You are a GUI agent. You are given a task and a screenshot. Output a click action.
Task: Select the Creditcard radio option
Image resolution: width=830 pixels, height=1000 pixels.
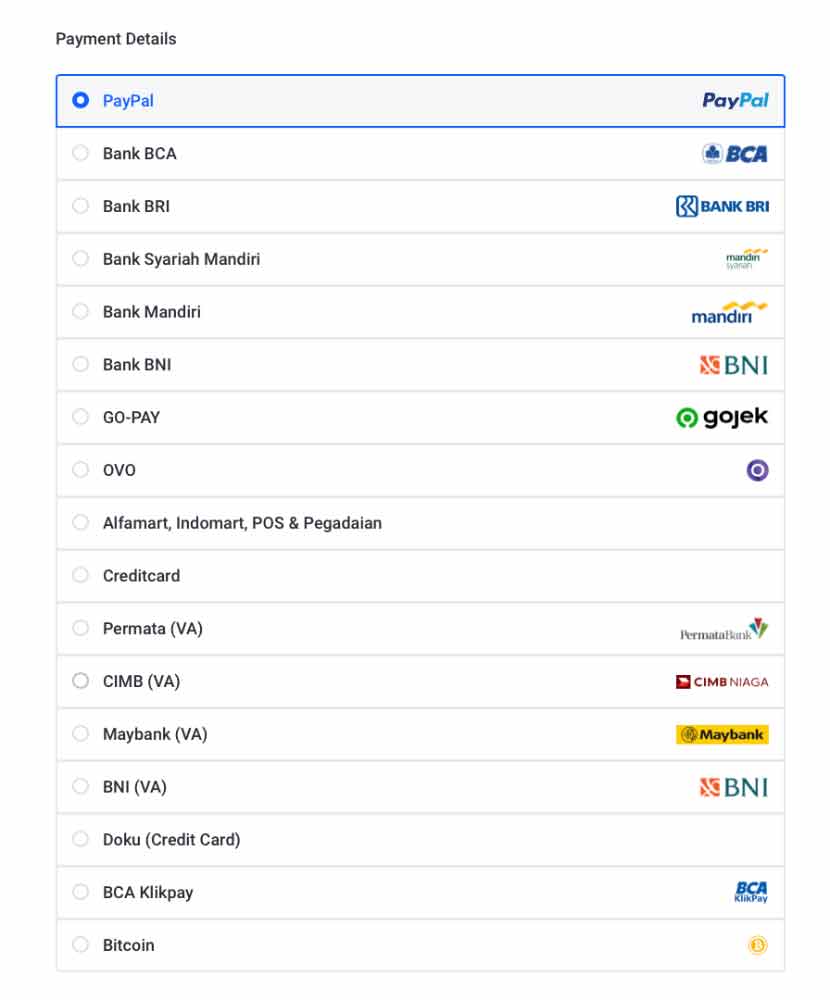81,576
